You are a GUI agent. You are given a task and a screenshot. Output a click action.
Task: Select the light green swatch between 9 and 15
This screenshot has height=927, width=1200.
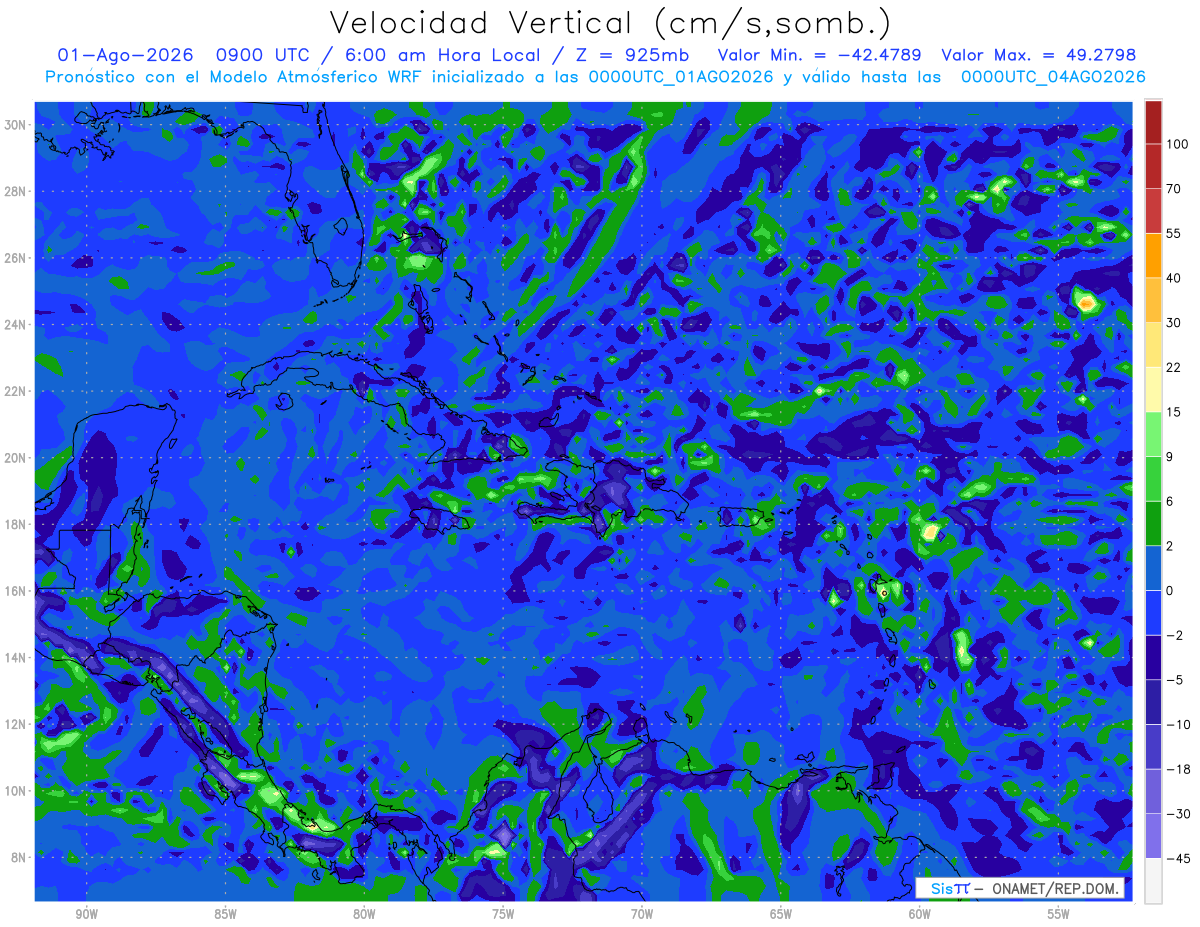tap(1153, 434)
